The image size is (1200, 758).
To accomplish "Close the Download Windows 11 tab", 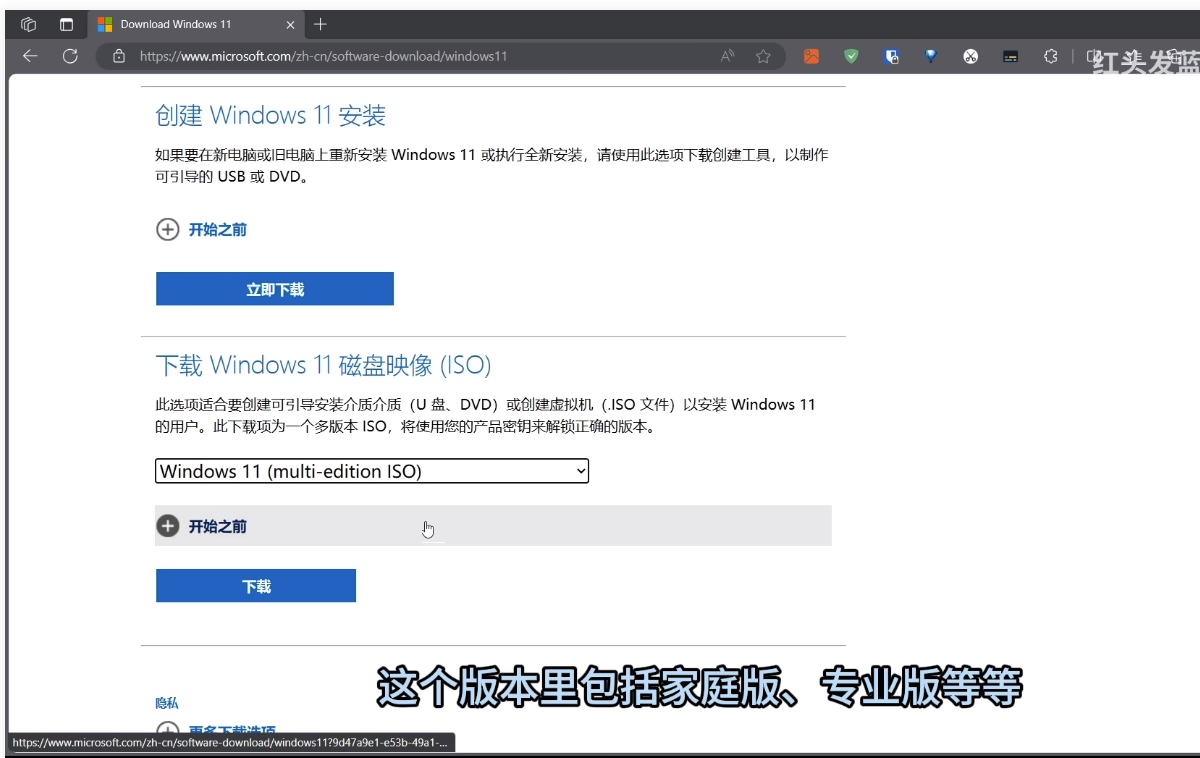I will (x=290, y=24).
